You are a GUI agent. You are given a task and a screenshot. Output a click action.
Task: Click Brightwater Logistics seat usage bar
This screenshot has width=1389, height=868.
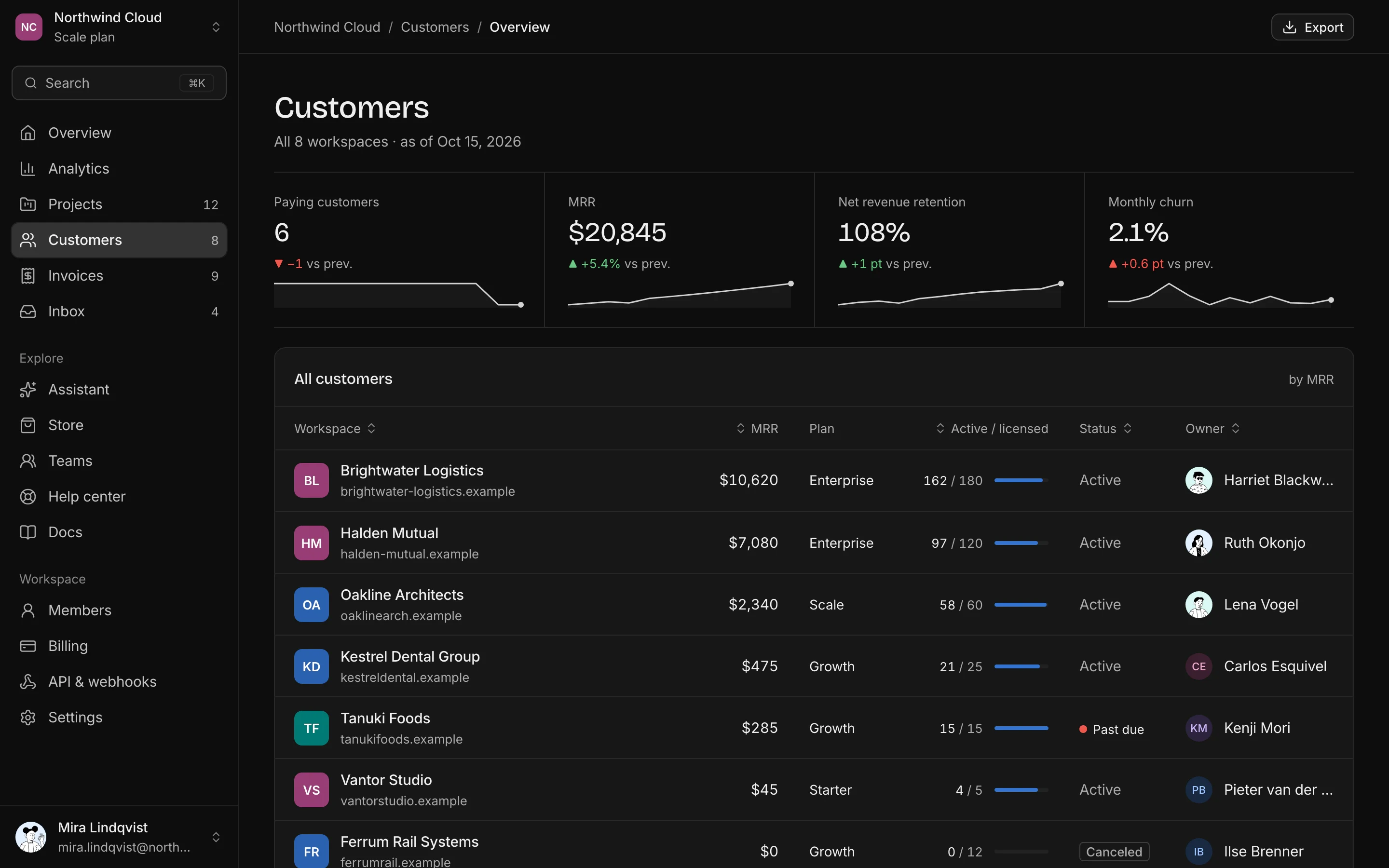pos(1021,480)
